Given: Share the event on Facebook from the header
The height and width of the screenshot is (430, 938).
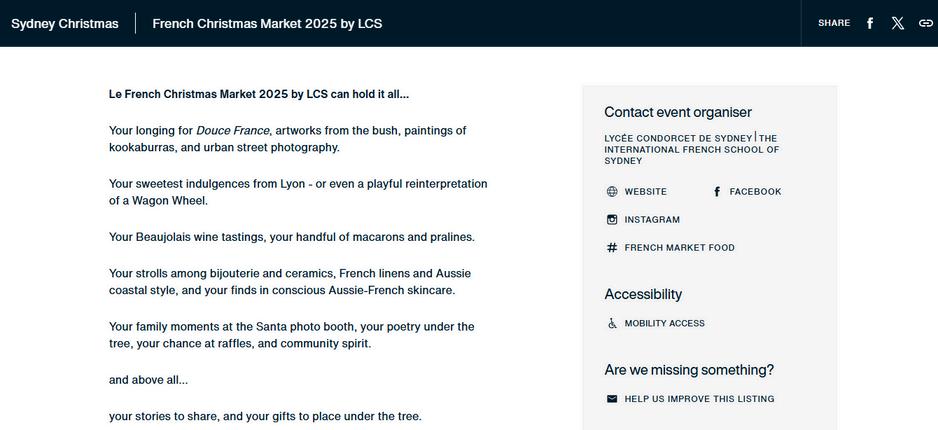Looking at the screenshot, I should click(x=870, y=23).
